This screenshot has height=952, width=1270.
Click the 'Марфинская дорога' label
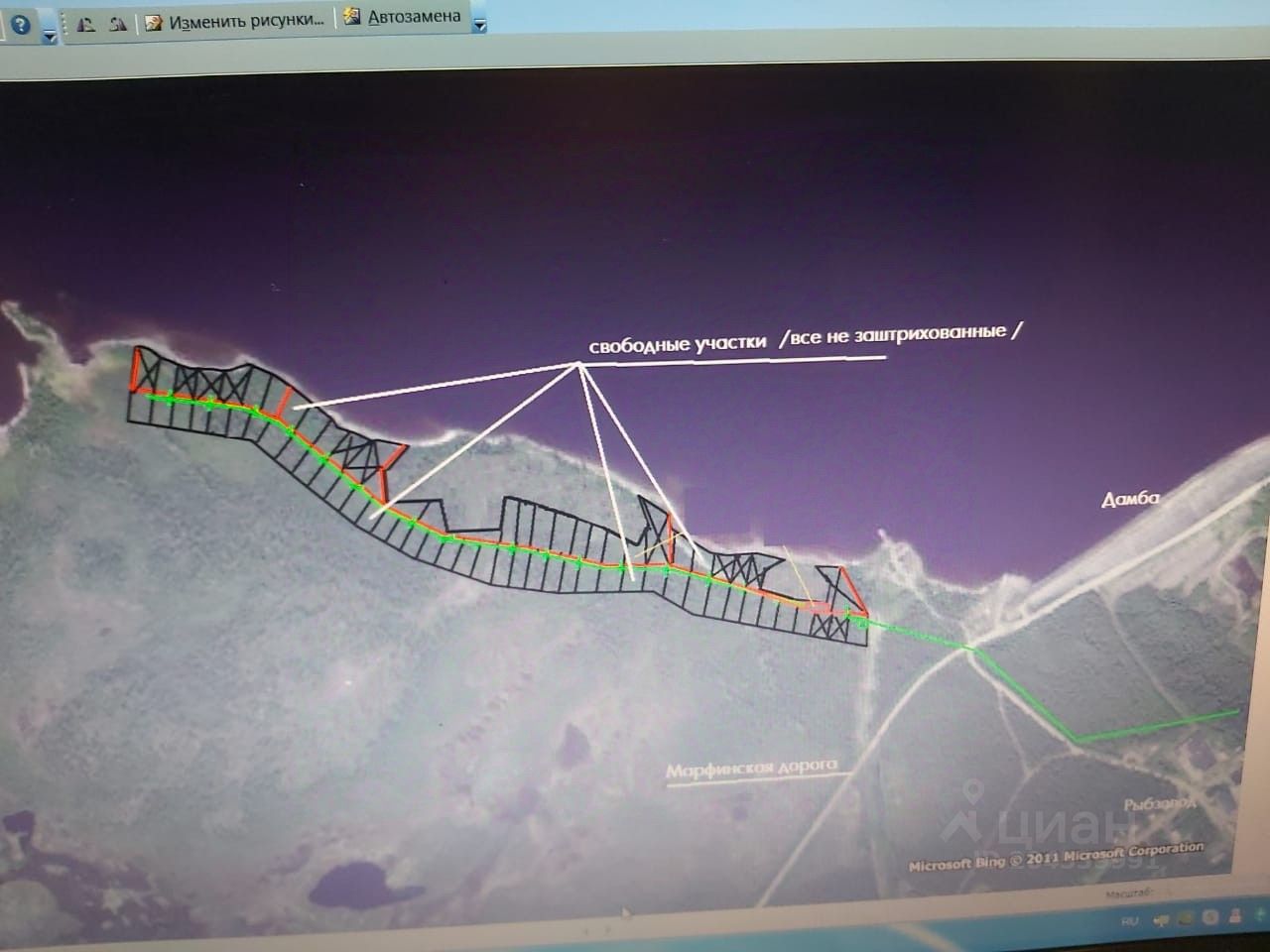tap(751, 769)
